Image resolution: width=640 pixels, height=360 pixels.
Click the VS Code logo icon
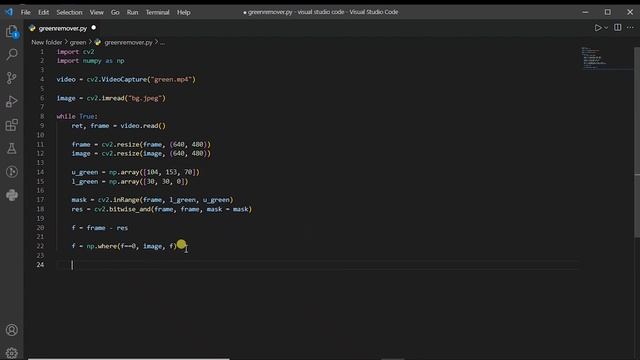pos(9,12)
